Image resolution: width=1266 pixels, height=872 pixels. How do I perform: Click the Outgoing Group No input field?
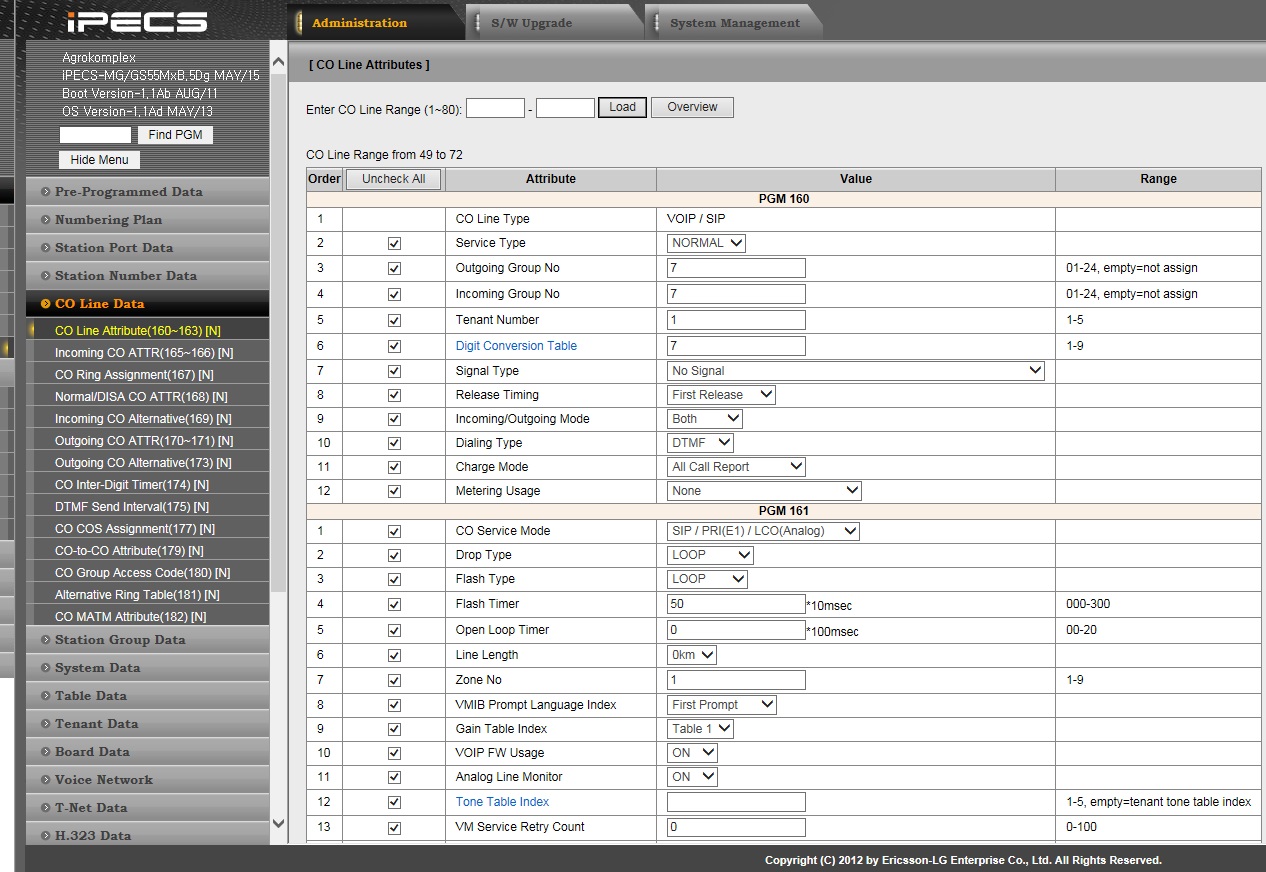click(x=736, y=268)
